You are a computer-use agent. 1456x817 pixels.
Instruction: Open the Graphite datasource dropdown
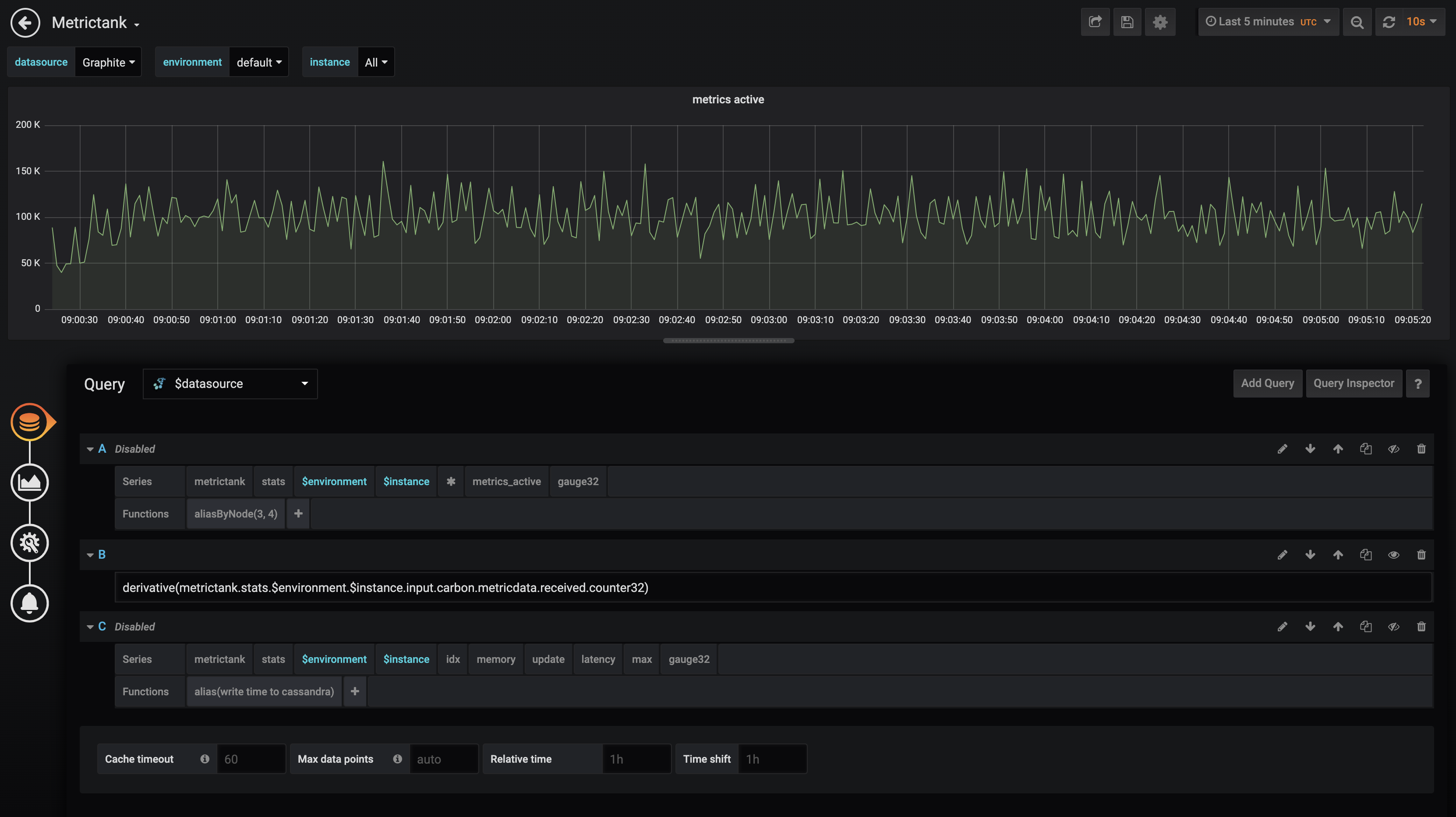tap(108, 62)
